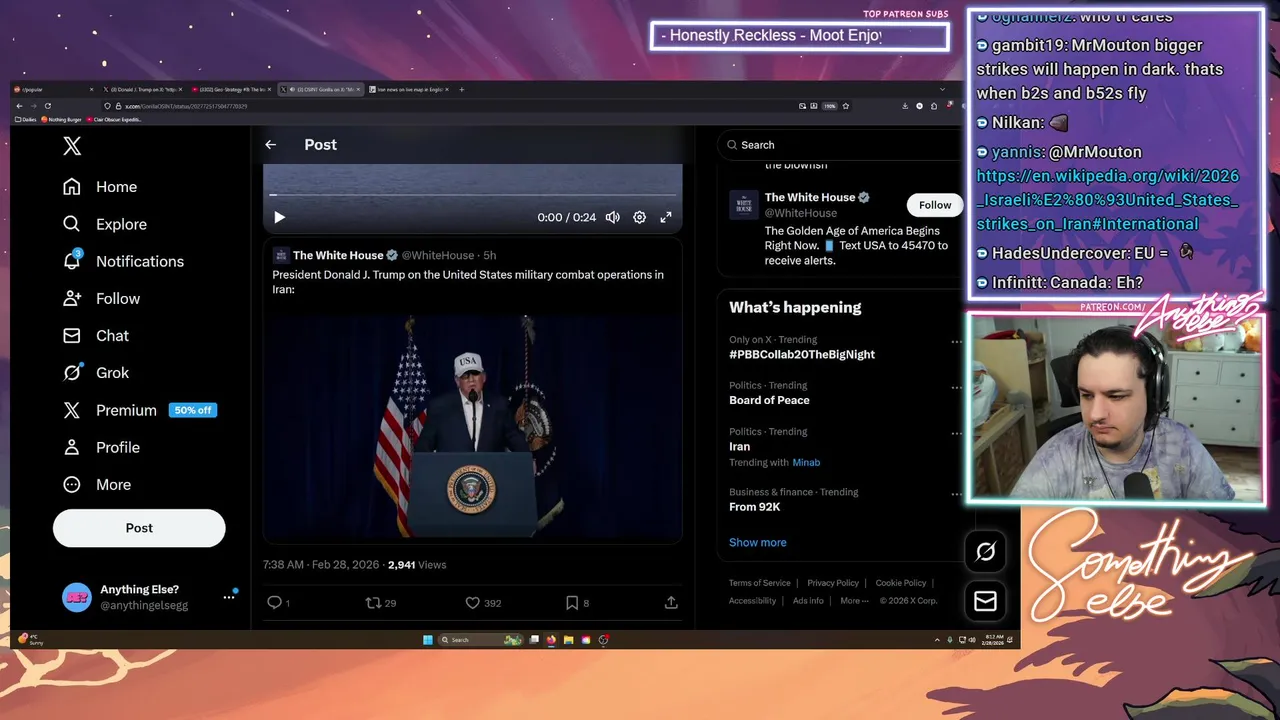
Task: Play the video at 0:00 / 0:24
Action: (279, 217)
